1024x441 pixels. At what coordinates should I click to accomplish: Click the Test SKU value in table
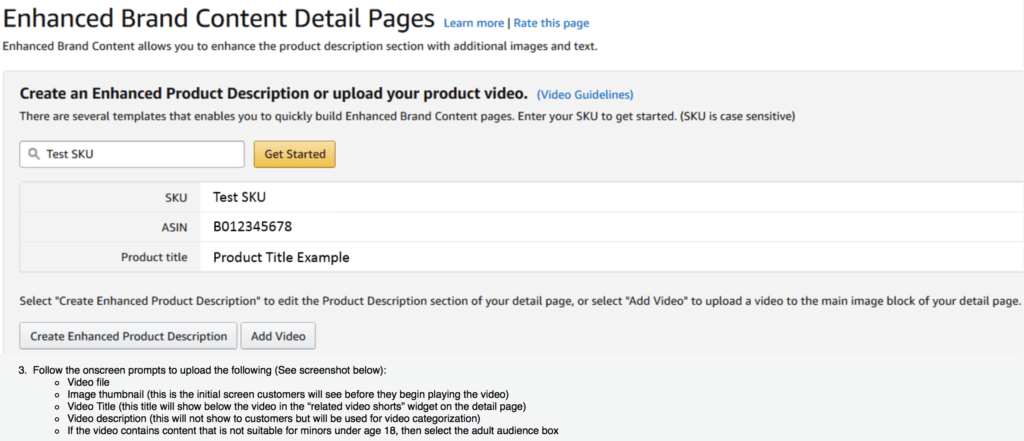click(x=239, y=197)
